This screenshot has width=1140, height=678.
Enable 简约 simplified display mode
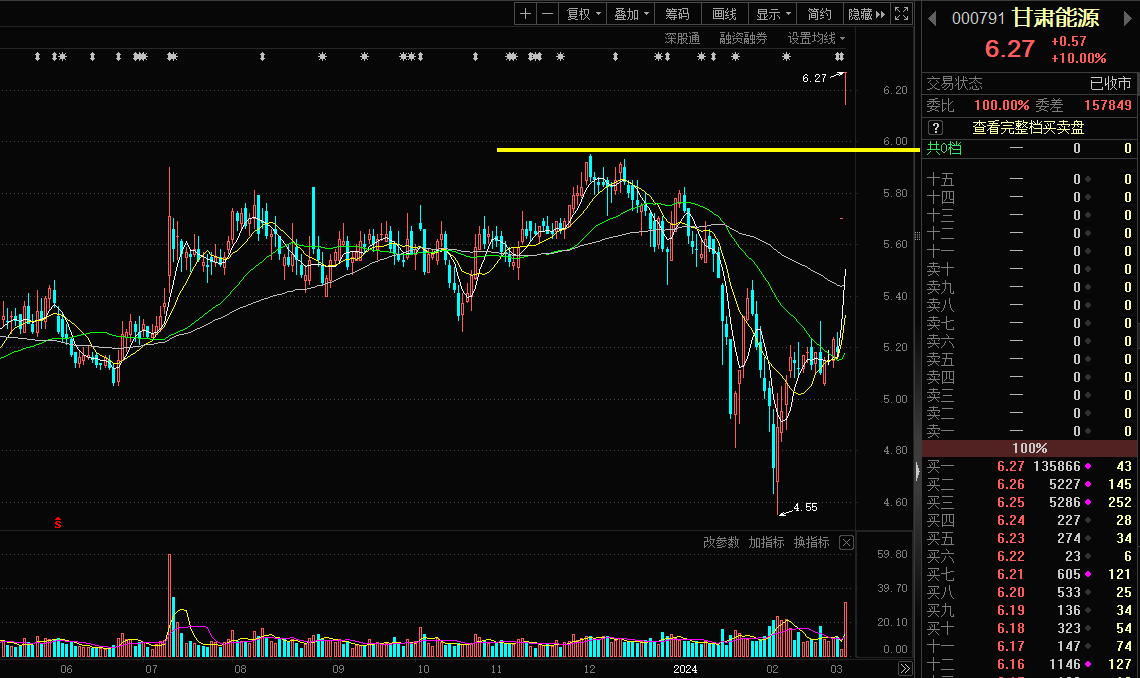(x=818, y=14)
